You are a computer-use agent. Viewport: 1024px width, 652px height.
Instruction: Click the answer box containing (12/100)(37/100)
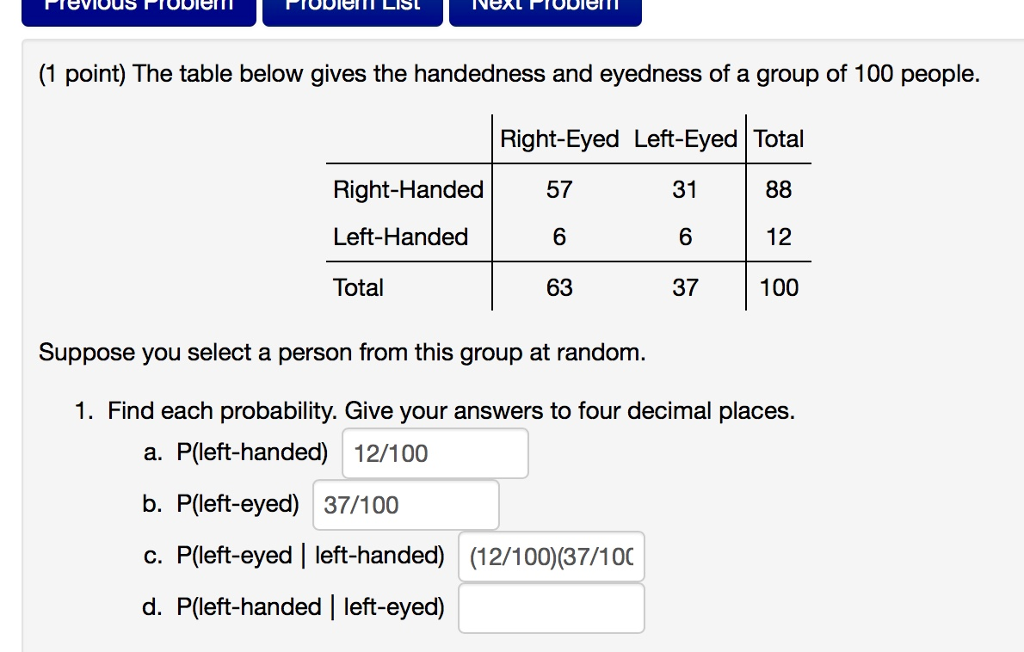point(550,556)
